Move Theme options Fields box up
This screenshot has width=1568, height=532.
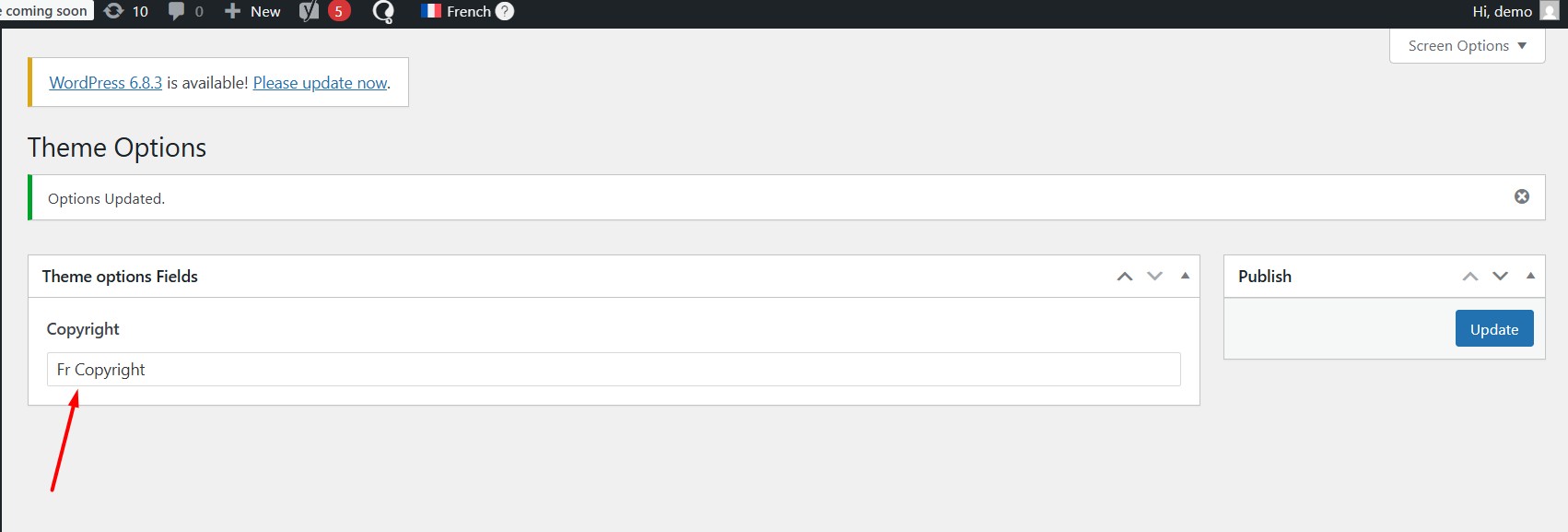point(1125,276)
